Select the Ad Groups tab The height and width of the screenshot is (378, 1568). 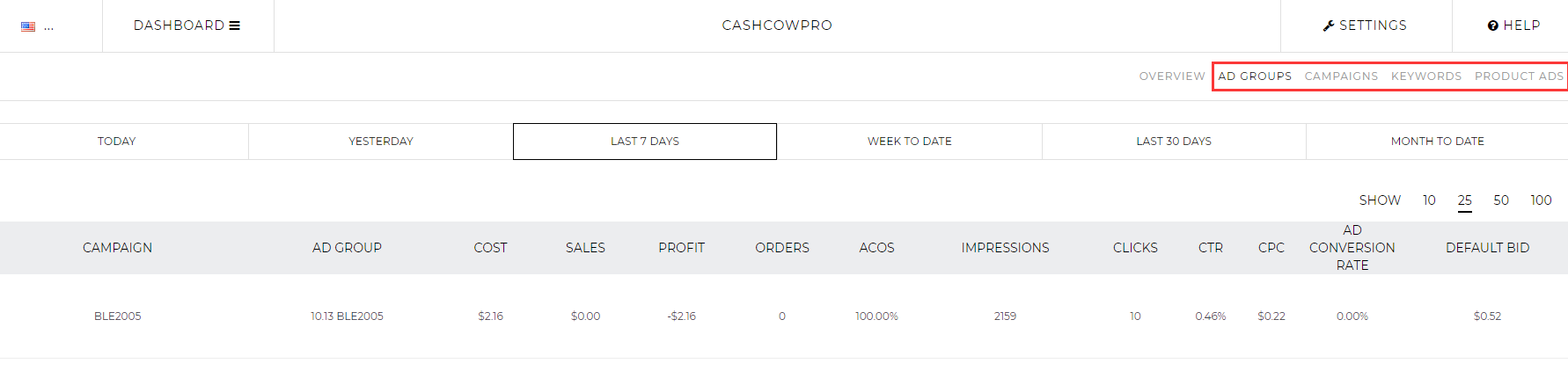click(x=1255, y=76)
